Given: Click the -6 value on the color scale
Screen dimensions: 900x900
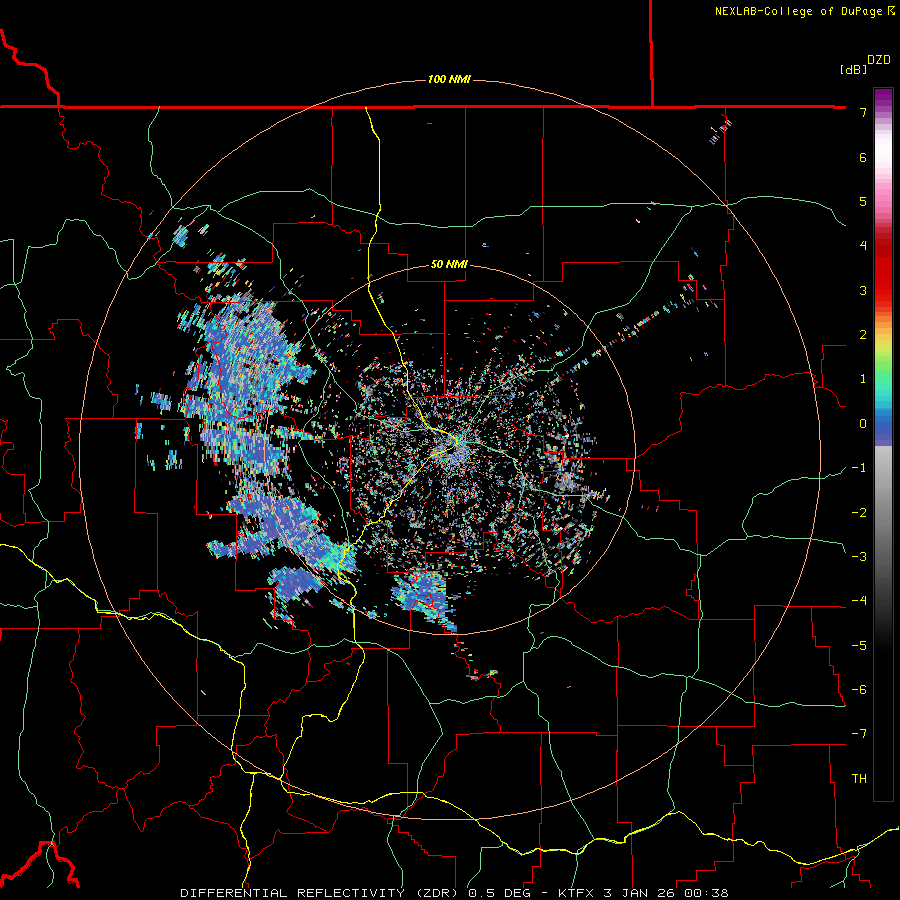Looking at the screenshot, I should coord(859,689).
